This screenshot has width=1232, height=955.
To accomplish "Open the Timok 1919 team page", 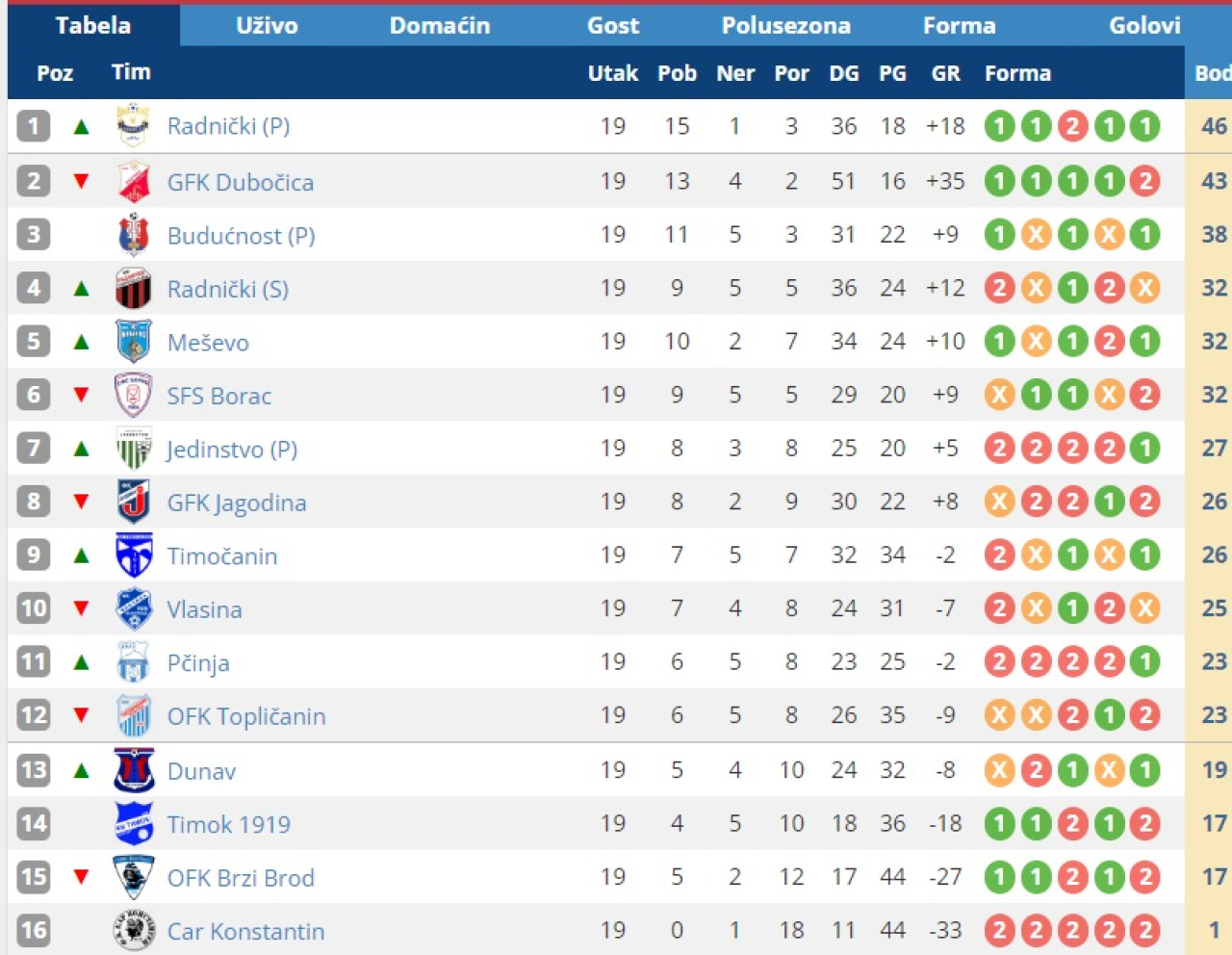I will [228, 824].
